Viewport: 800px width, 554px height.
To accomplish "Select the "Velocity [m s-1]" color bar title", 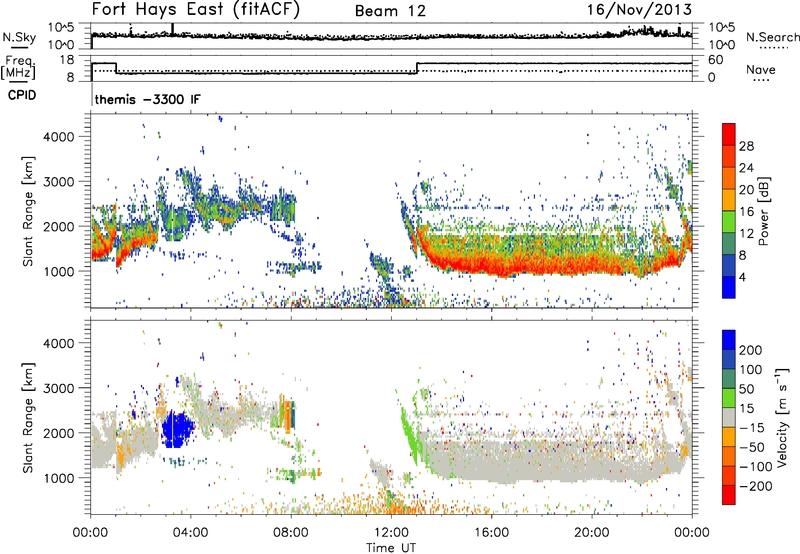I will point(783,417).
